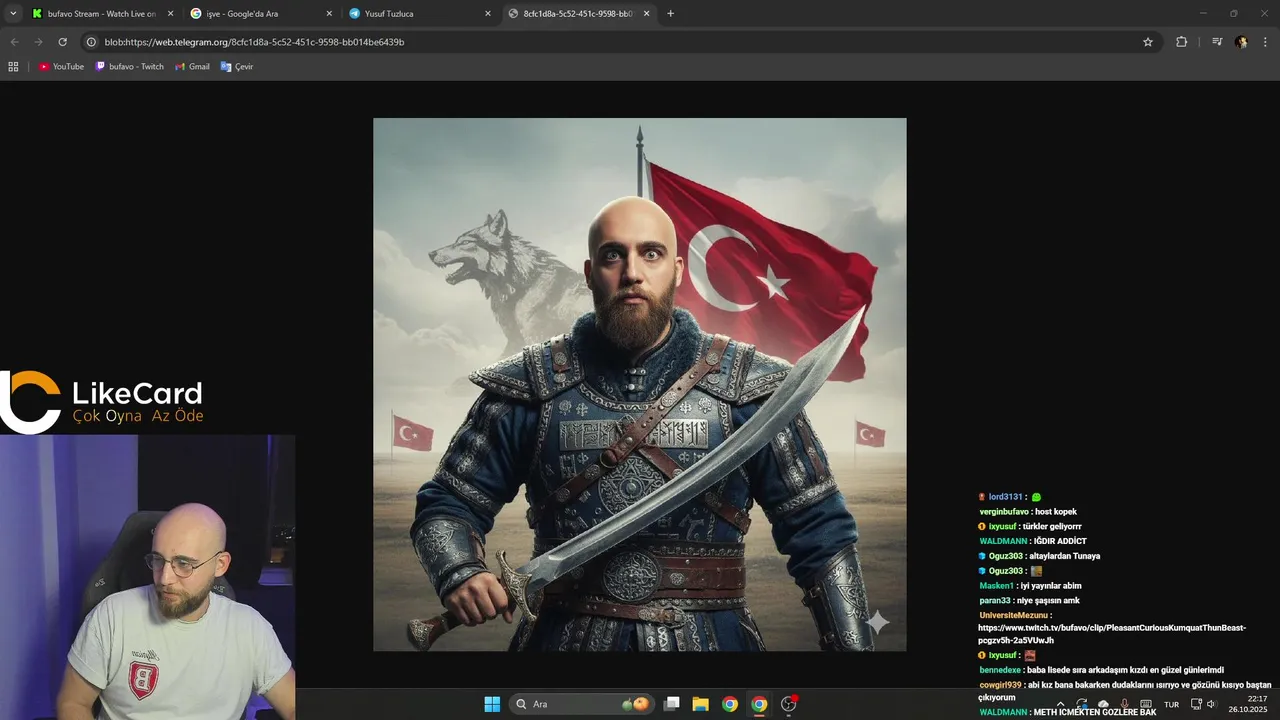
Task: Close the bufavo Stream tab
Action: [170, 14]
